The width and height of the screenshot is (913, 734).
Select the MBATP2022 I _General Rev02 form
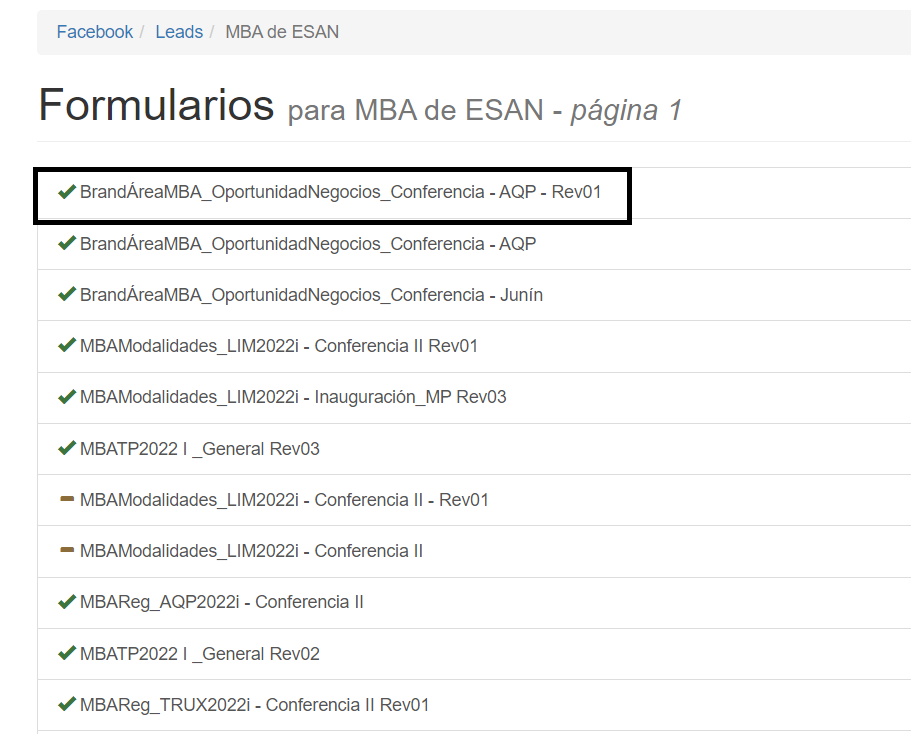(199, 654)
